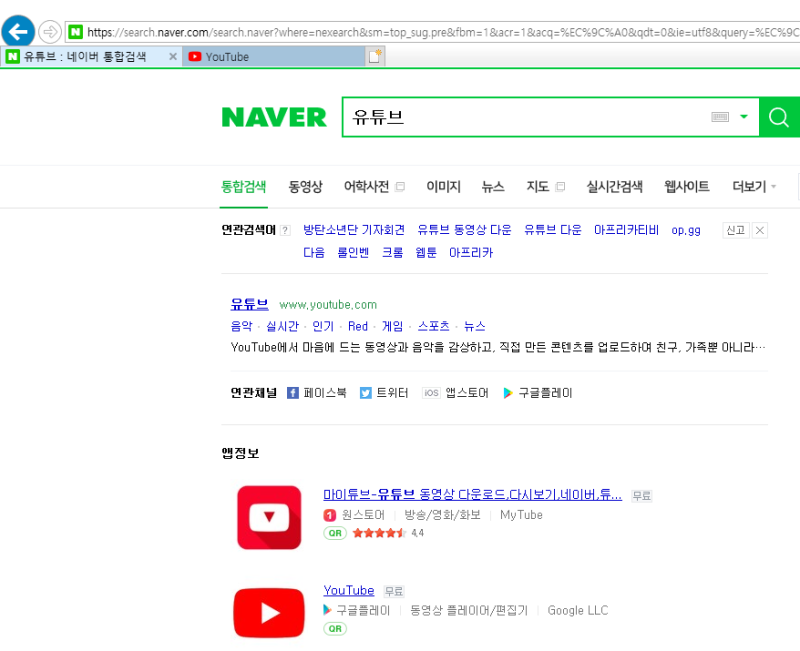The width and height of the screenshot is (800, 651).
Task: Open related search 다음
Action: click(314, 253)
